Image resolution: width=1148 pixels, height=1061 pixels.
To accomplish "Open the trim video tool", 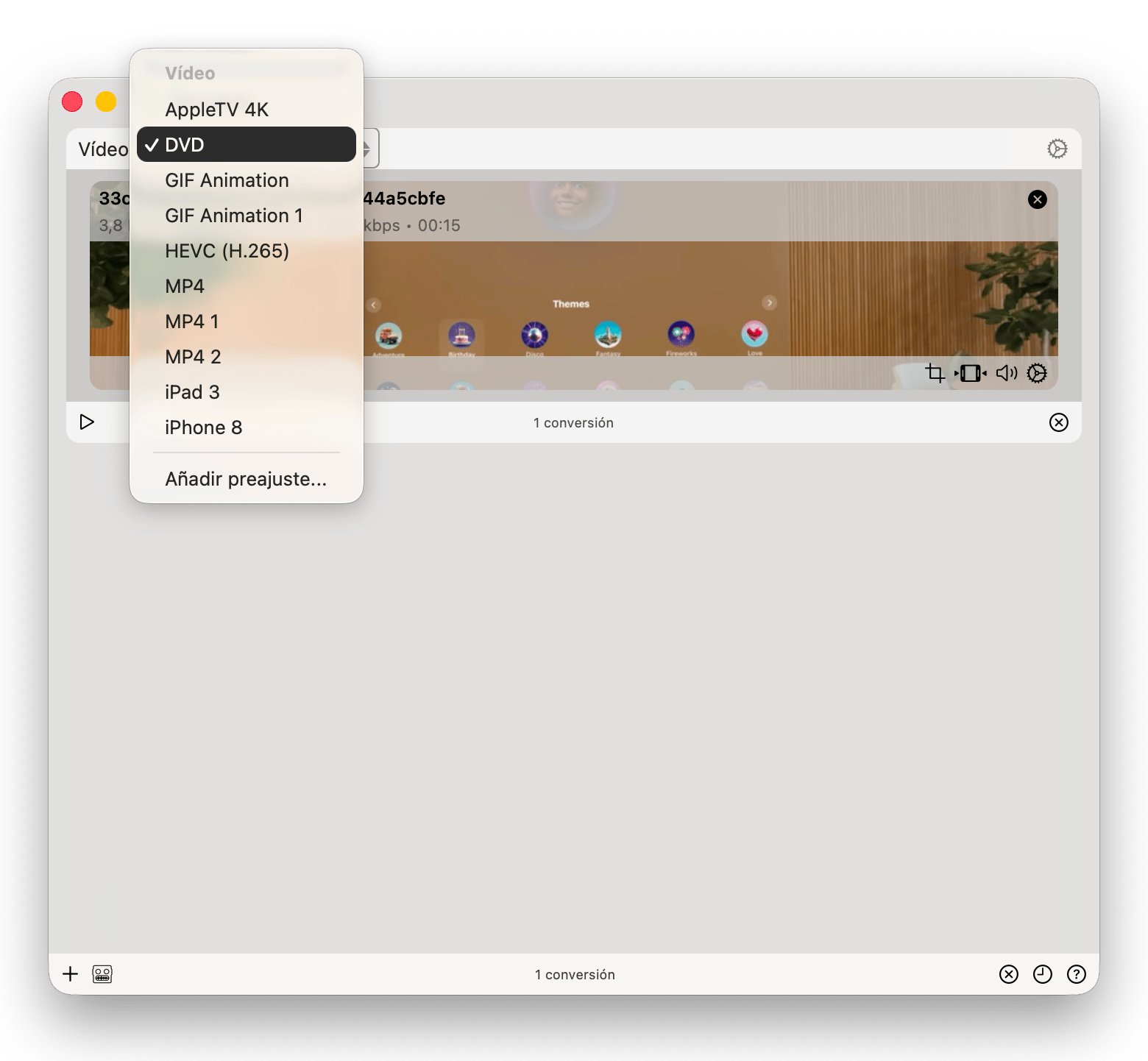I will (971, 373).
